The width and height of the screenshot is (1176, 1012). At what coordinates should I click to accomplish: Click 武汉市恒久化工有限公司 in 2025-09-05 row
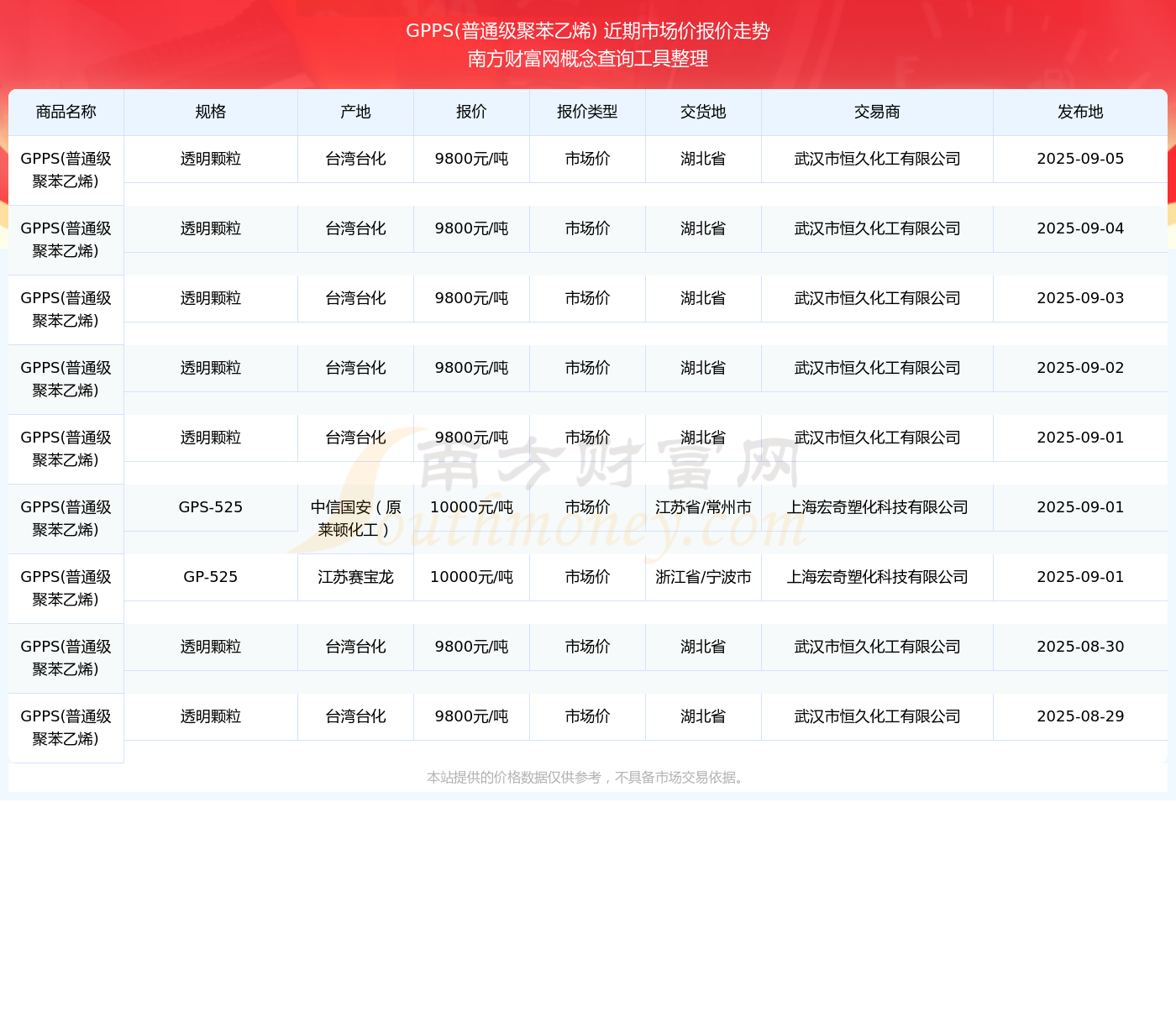(x=877, y=159)
